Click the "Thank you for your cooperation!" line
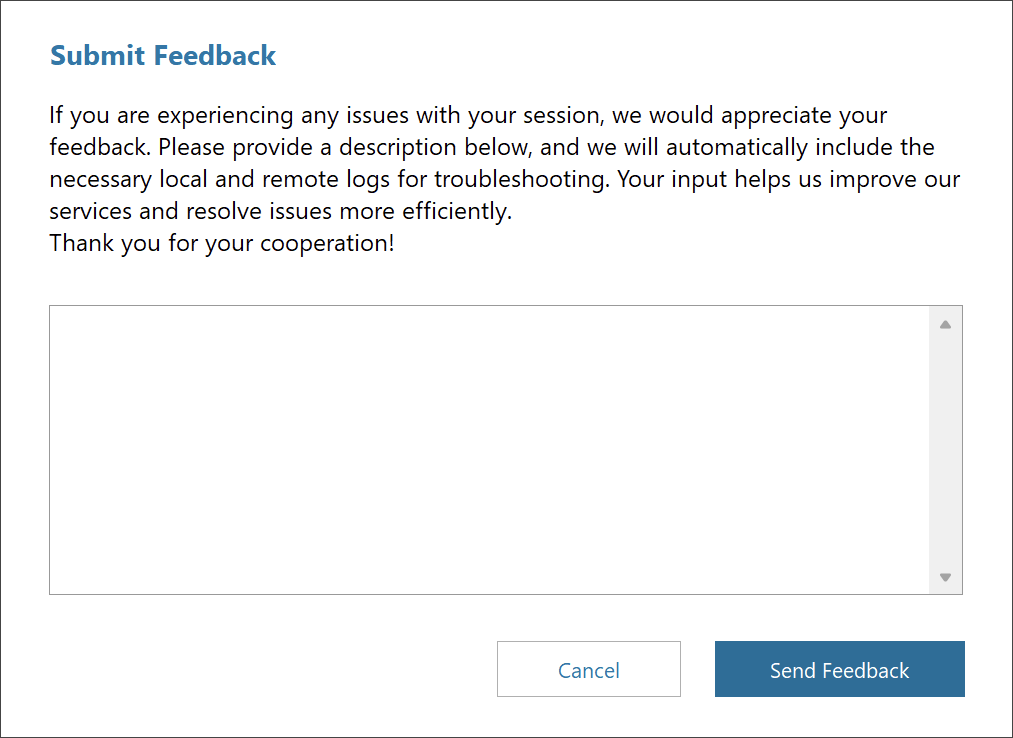Image resolution: width=1013 pixels, height=738 pixels. tap(222, 243)
